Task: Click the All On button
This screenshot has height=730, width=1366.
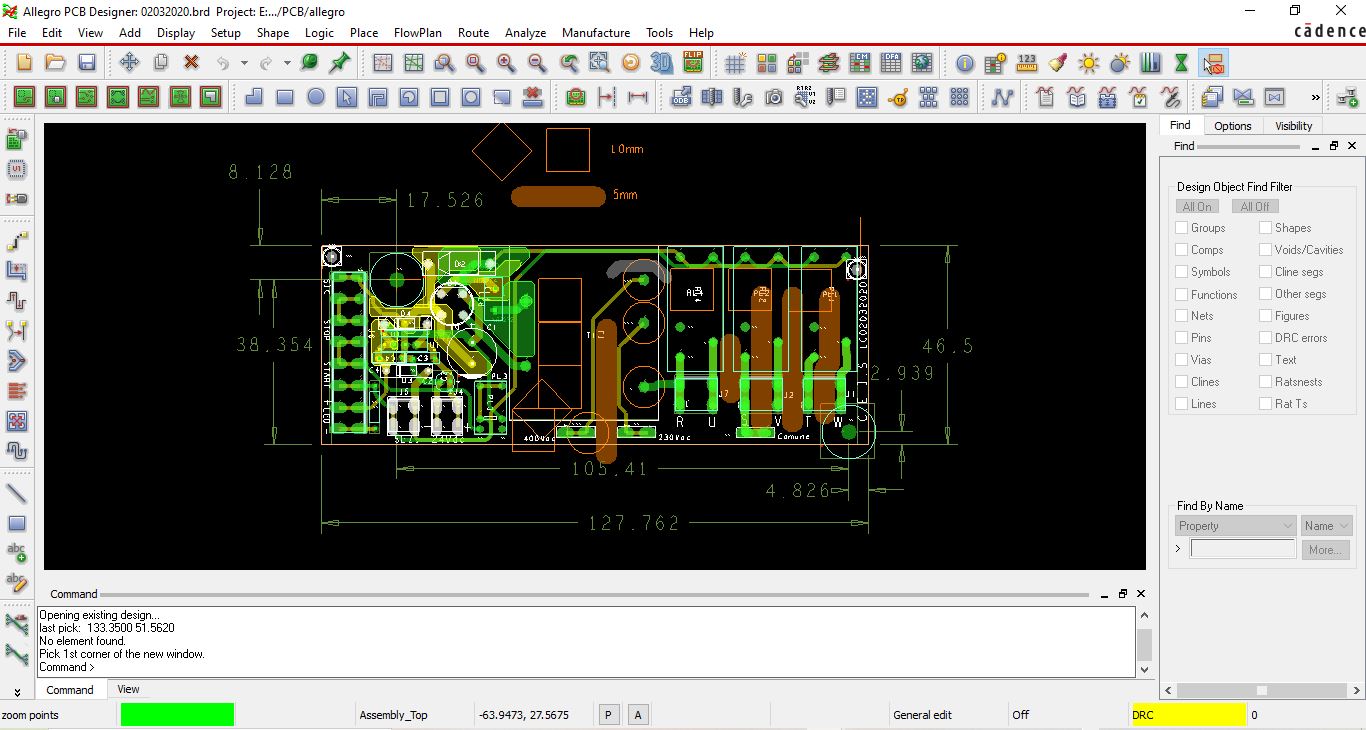Action: (1197, 207)
